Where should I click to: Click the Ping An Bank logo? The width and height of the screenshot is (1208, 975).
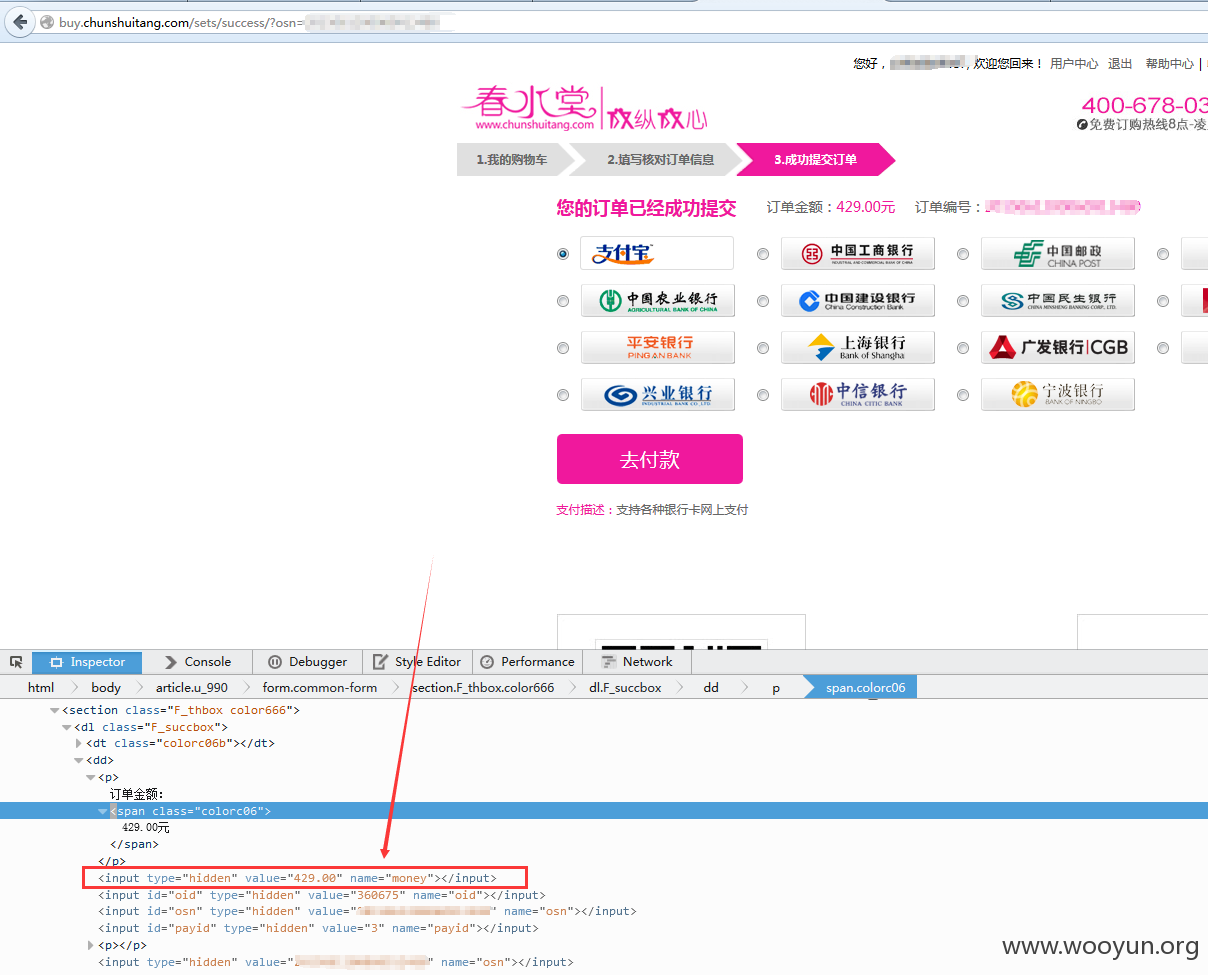click(657, 347)
